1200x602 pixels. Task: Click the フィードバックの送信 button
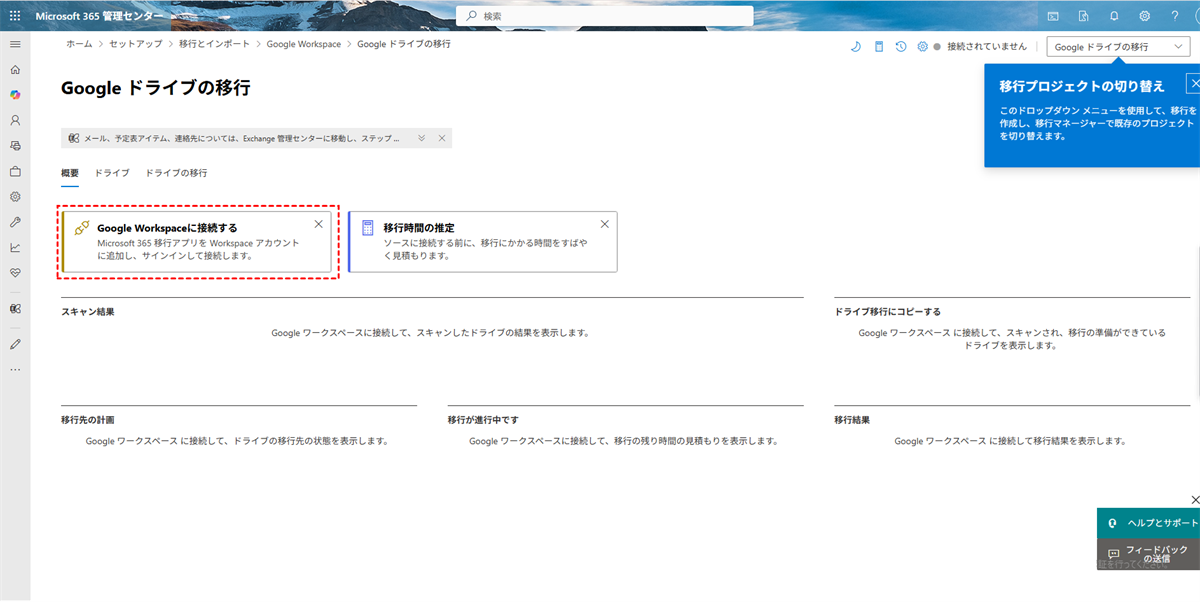(x=1148, y=554)
